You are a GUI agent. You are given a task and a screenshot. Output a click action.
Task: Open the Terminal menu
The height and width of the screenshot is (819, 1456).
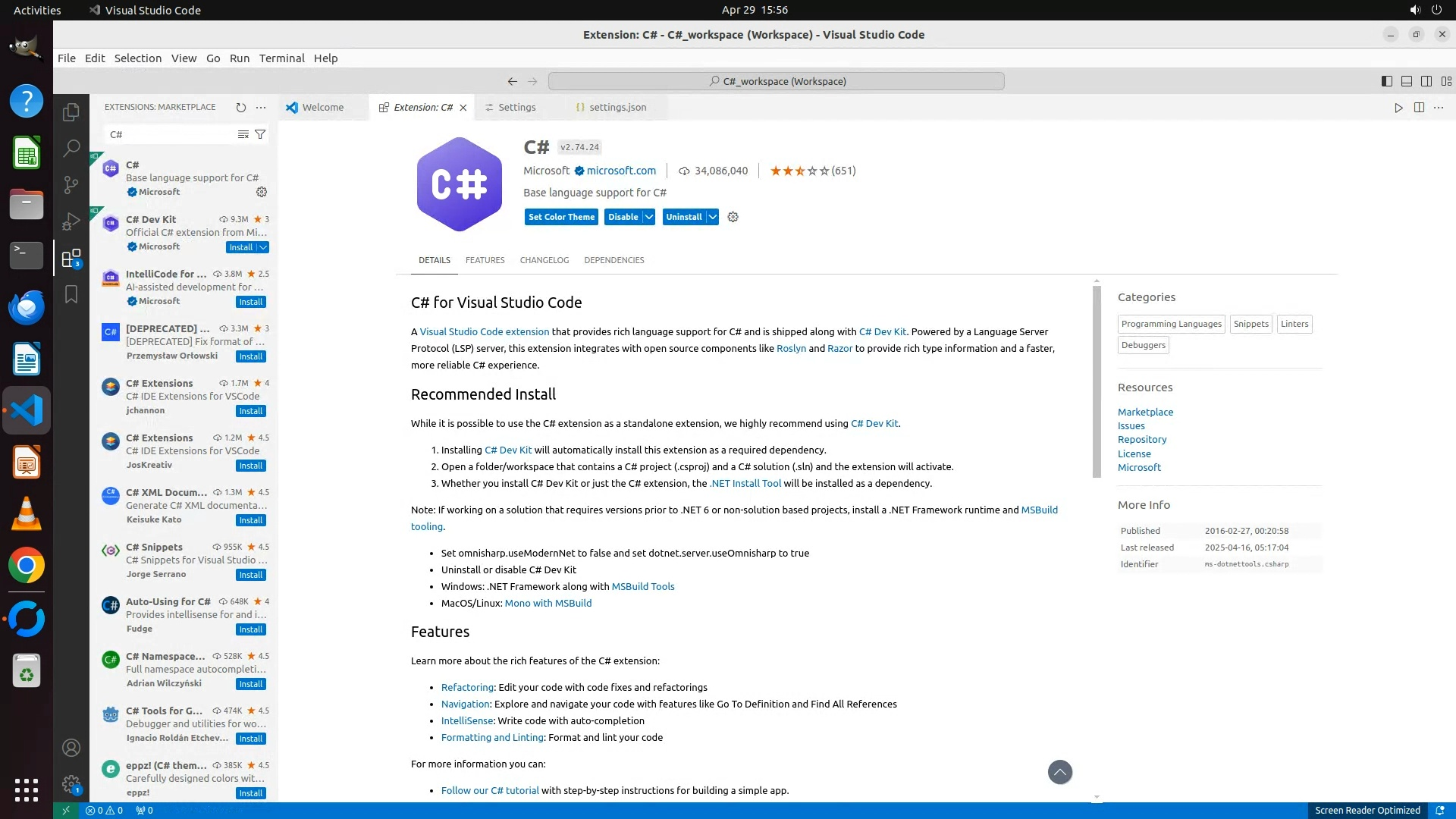tap(281, 58)
